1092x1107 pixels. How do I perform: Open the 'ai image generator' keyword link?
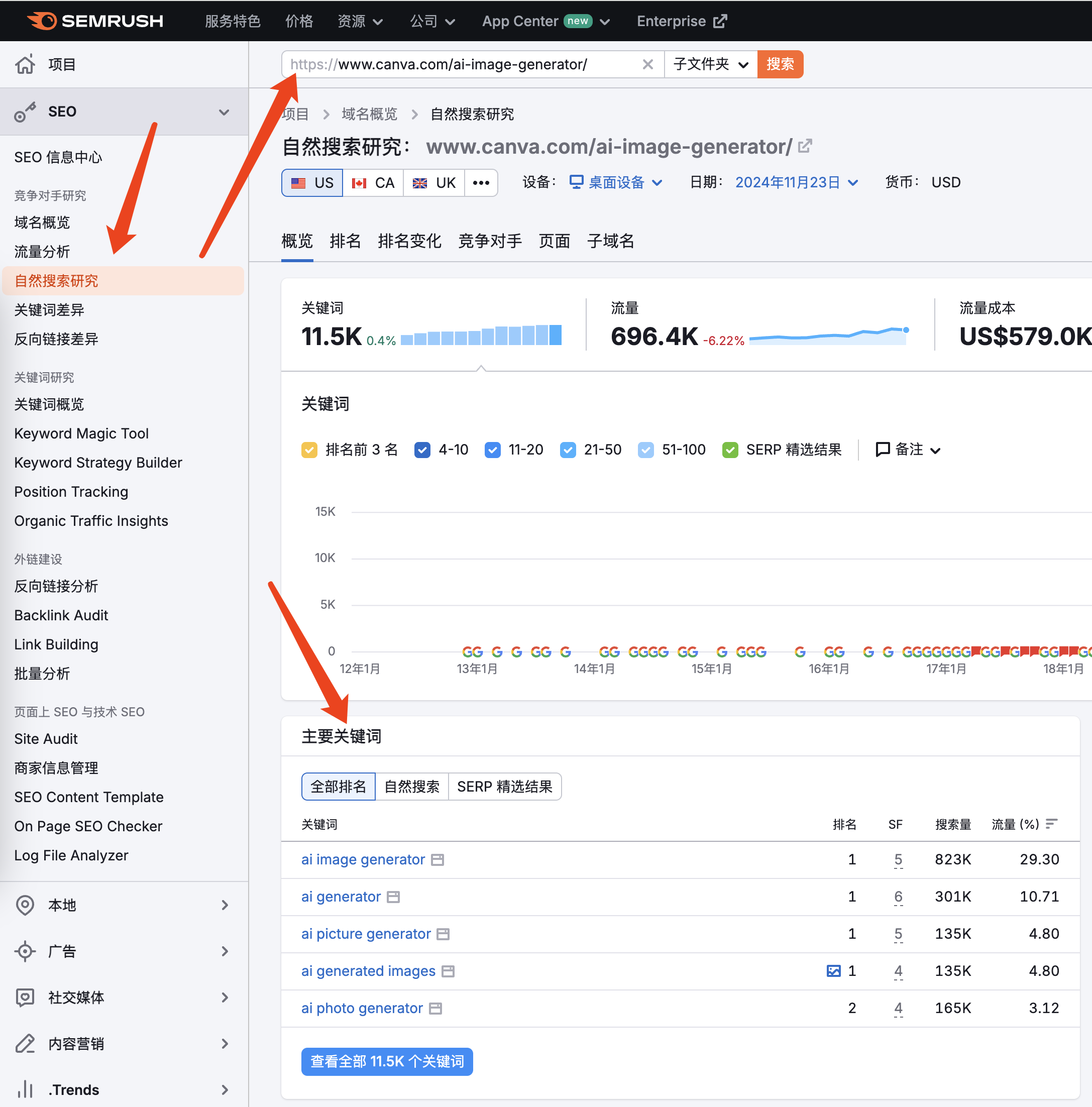point(363,859)
